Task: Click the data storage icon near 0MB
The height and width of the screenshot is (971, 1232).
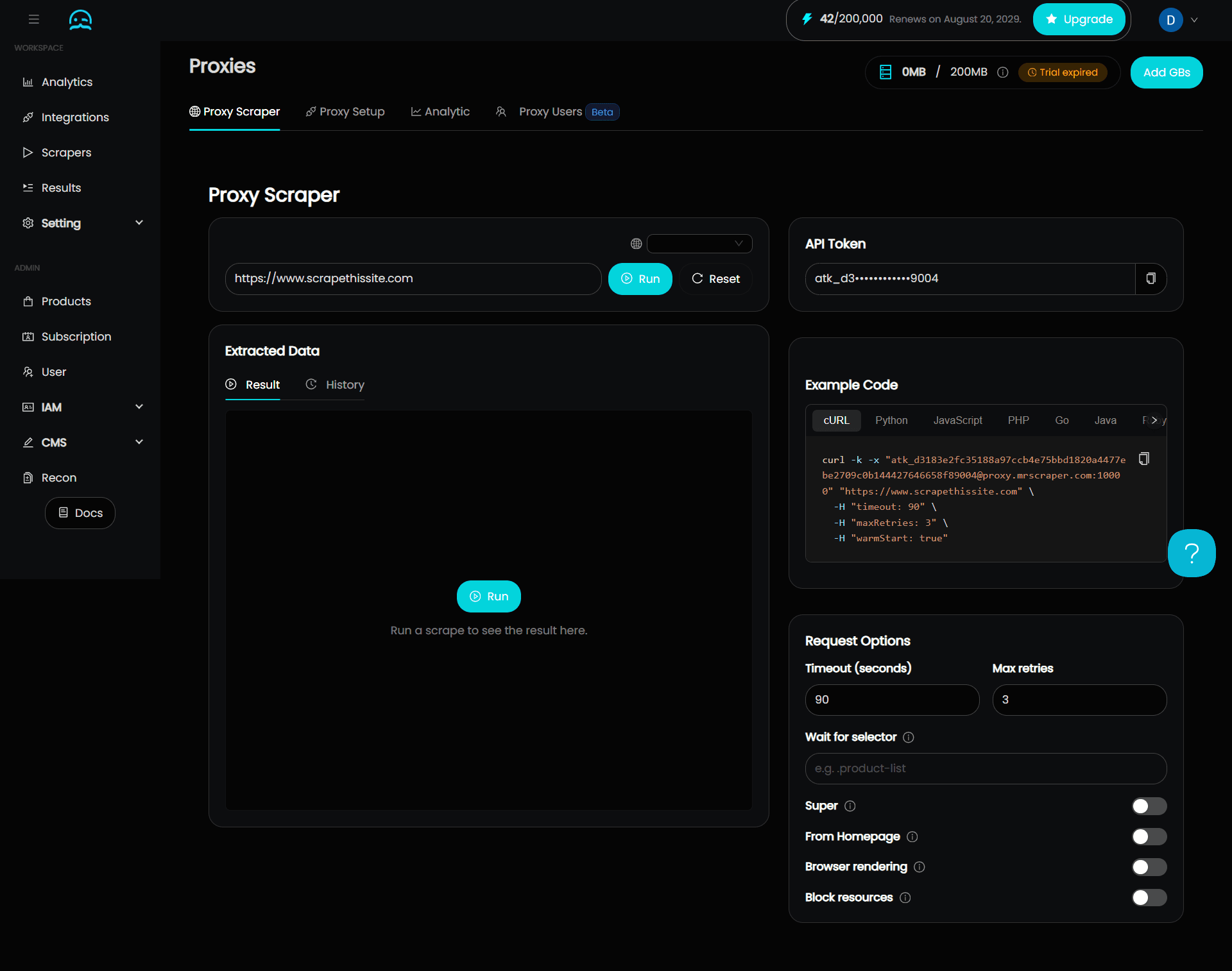Action: tap(886, 72)
